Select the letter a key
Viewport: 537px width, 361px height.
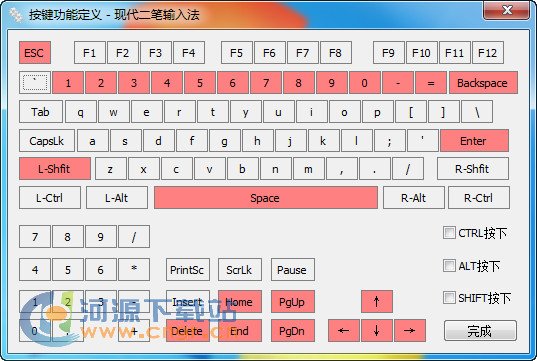point(93,141)
